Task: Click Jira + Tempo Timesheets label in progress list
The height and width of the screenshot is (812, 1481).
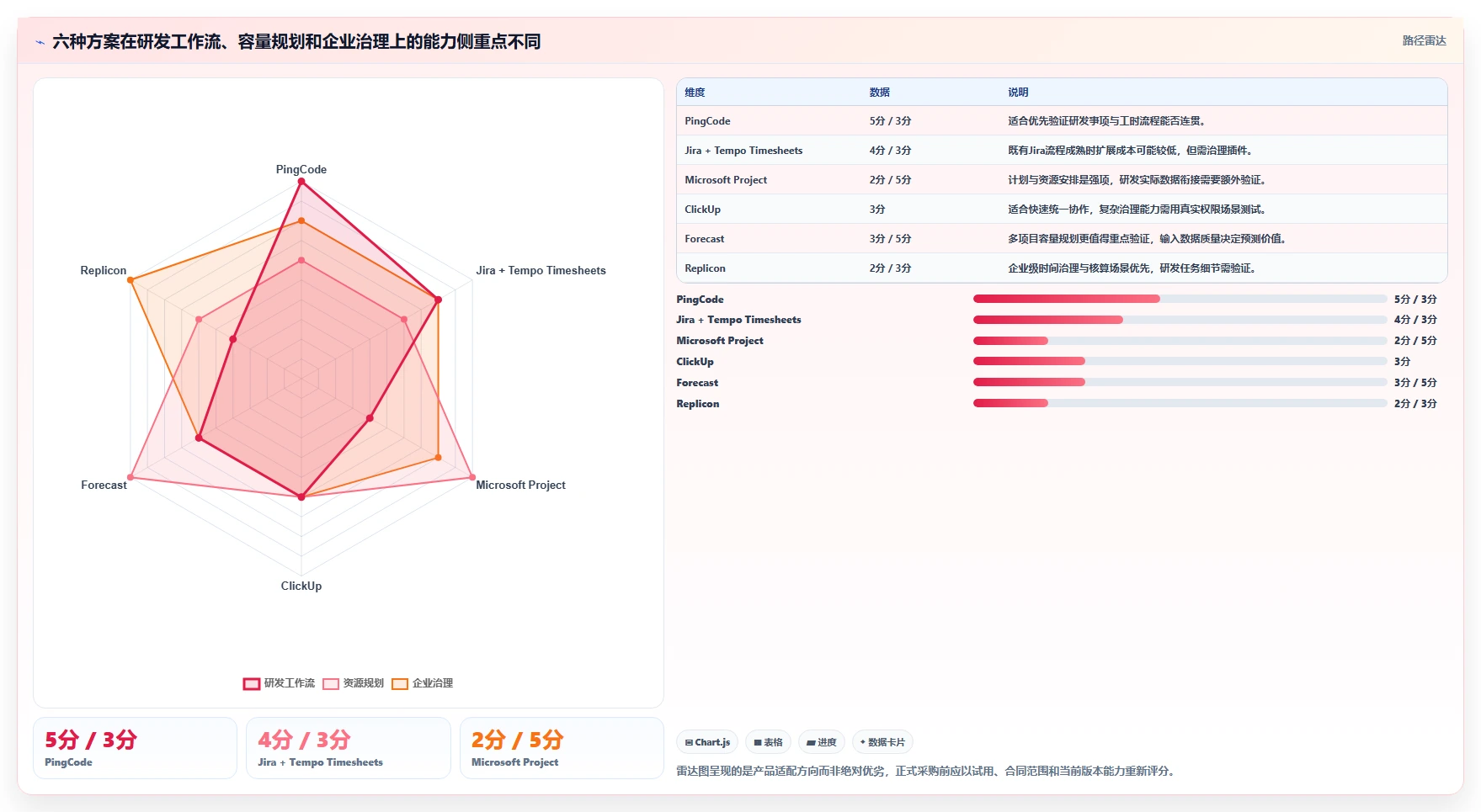Action: pyautogui.click(x=738, y=320)
